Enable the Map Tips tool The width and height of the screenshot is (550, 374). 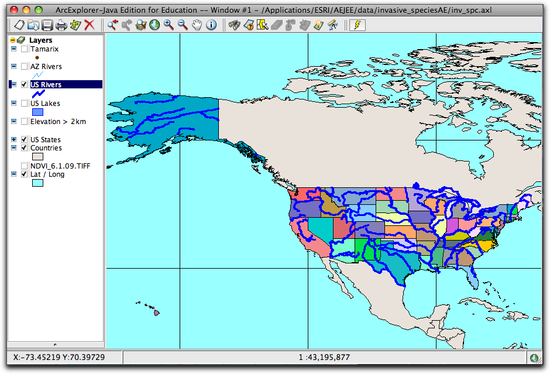point(318,25)
